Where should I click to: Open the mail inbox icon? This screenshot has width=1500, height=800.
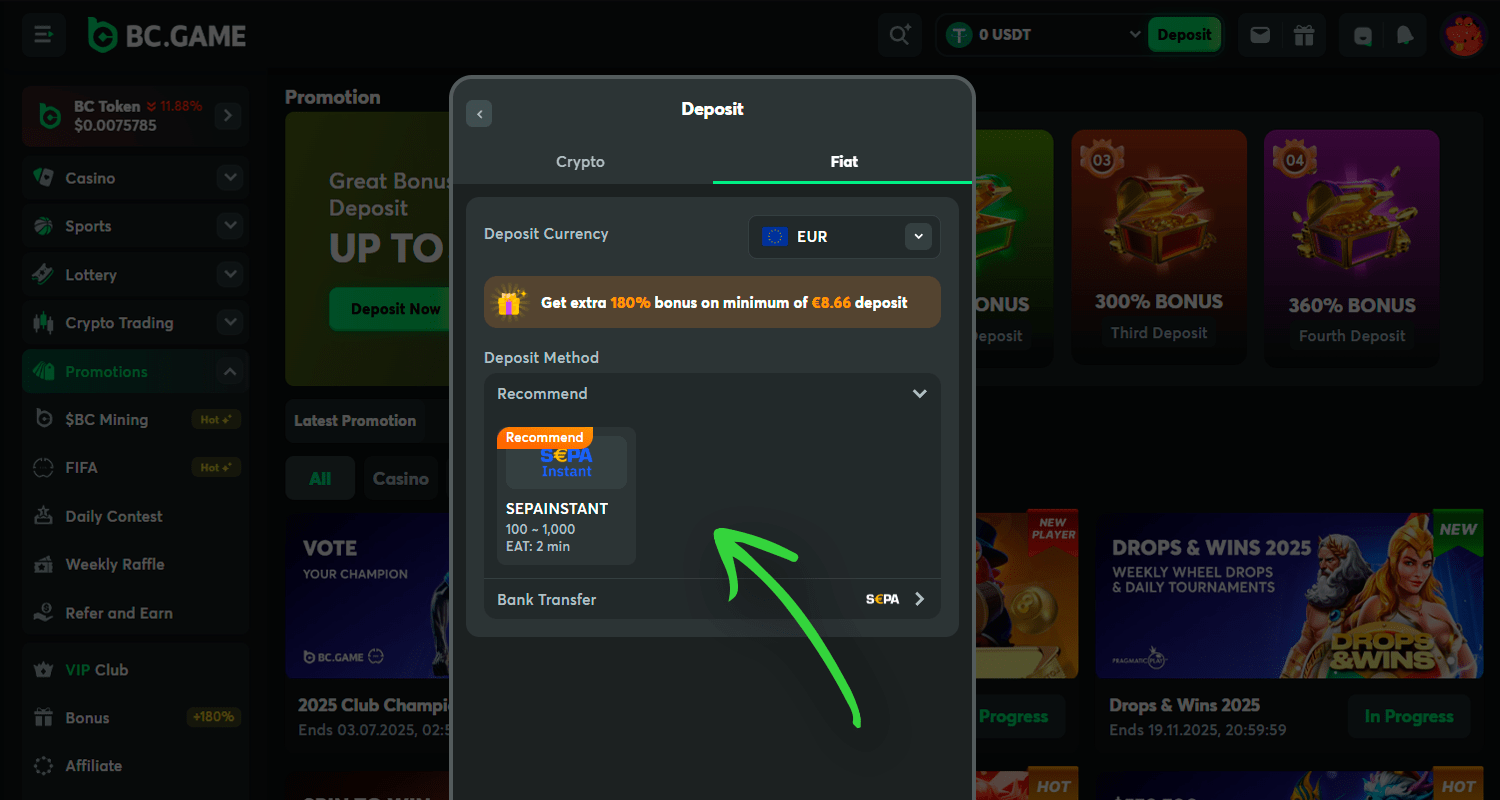[1260, 35]
